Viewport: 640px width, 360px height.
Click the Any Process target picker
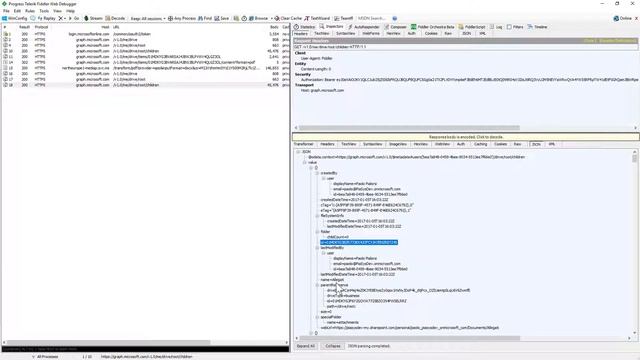pos(182,18)
